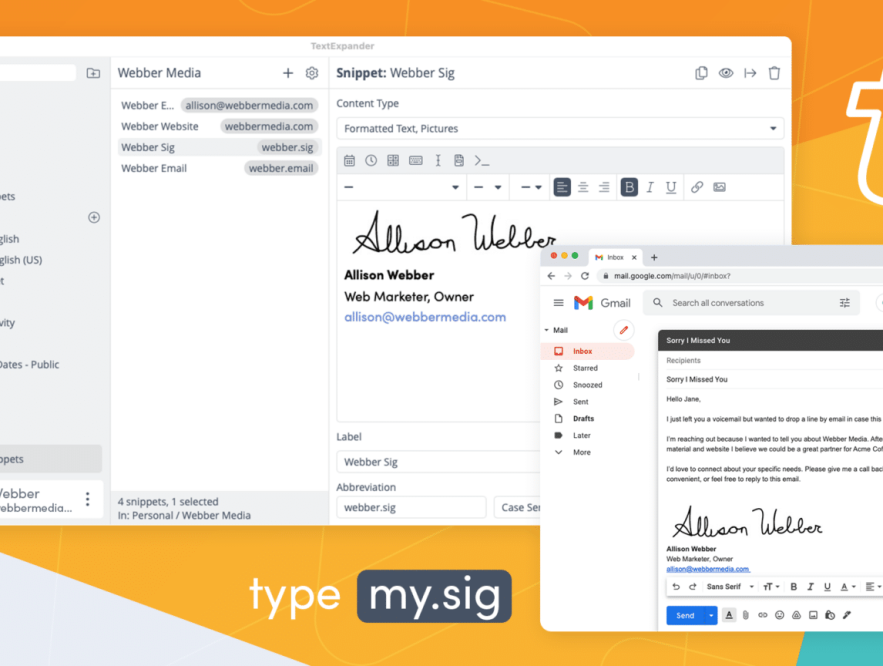Reload the Gmail page
The image size is (883, 666).
[x=585, y=276]
